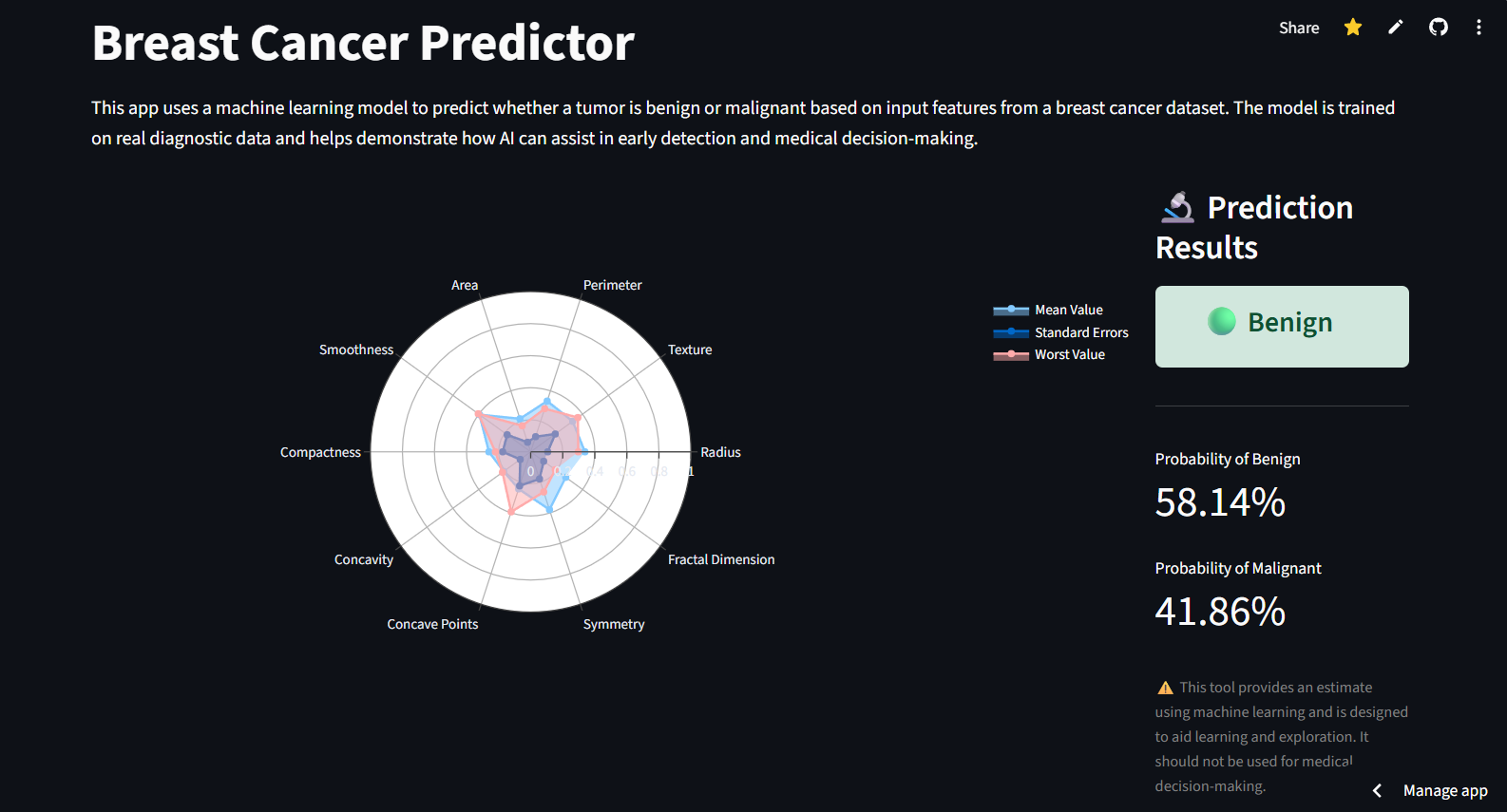
Task: Click the Breast Cancer Predictor title
Action: (x=363, y=42)
